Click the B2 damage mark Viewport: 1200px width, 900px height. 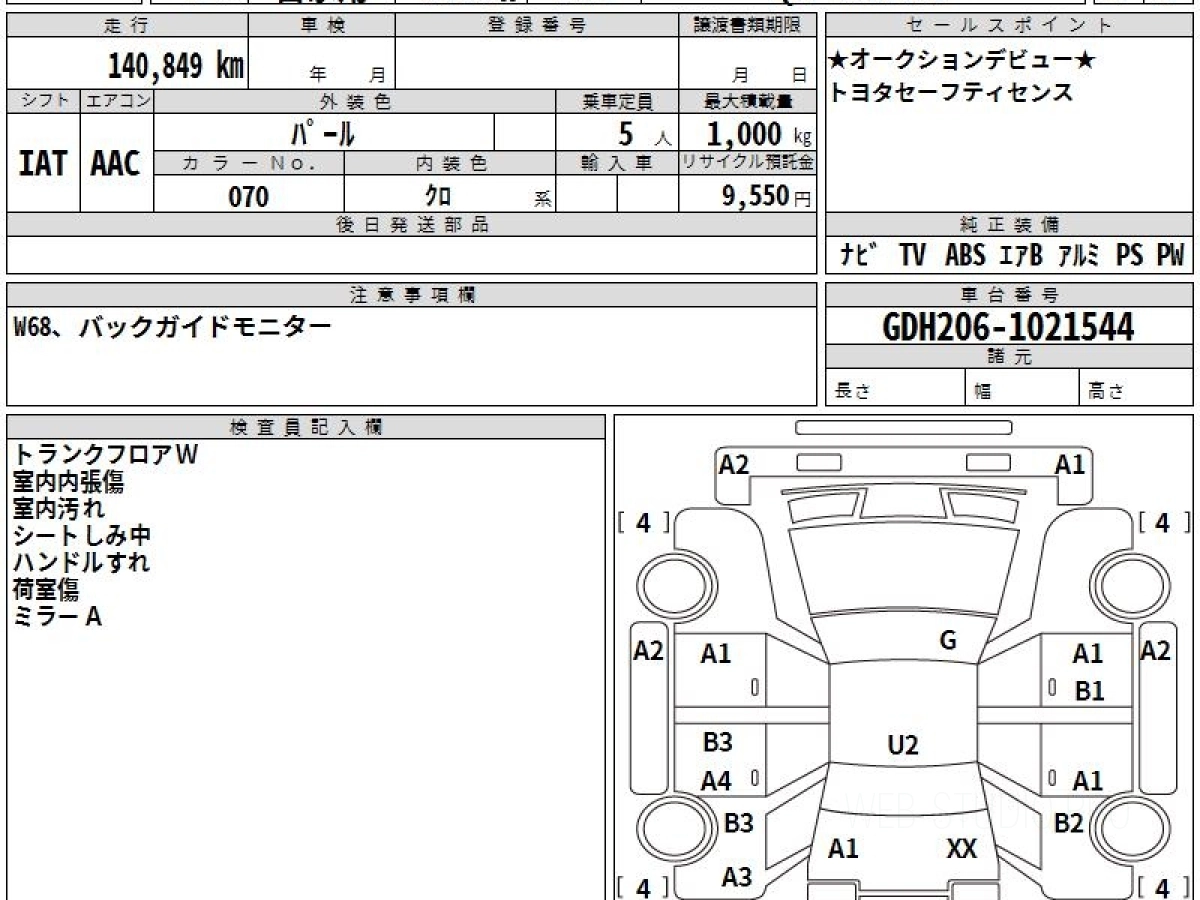click(x=1069, y=823)
